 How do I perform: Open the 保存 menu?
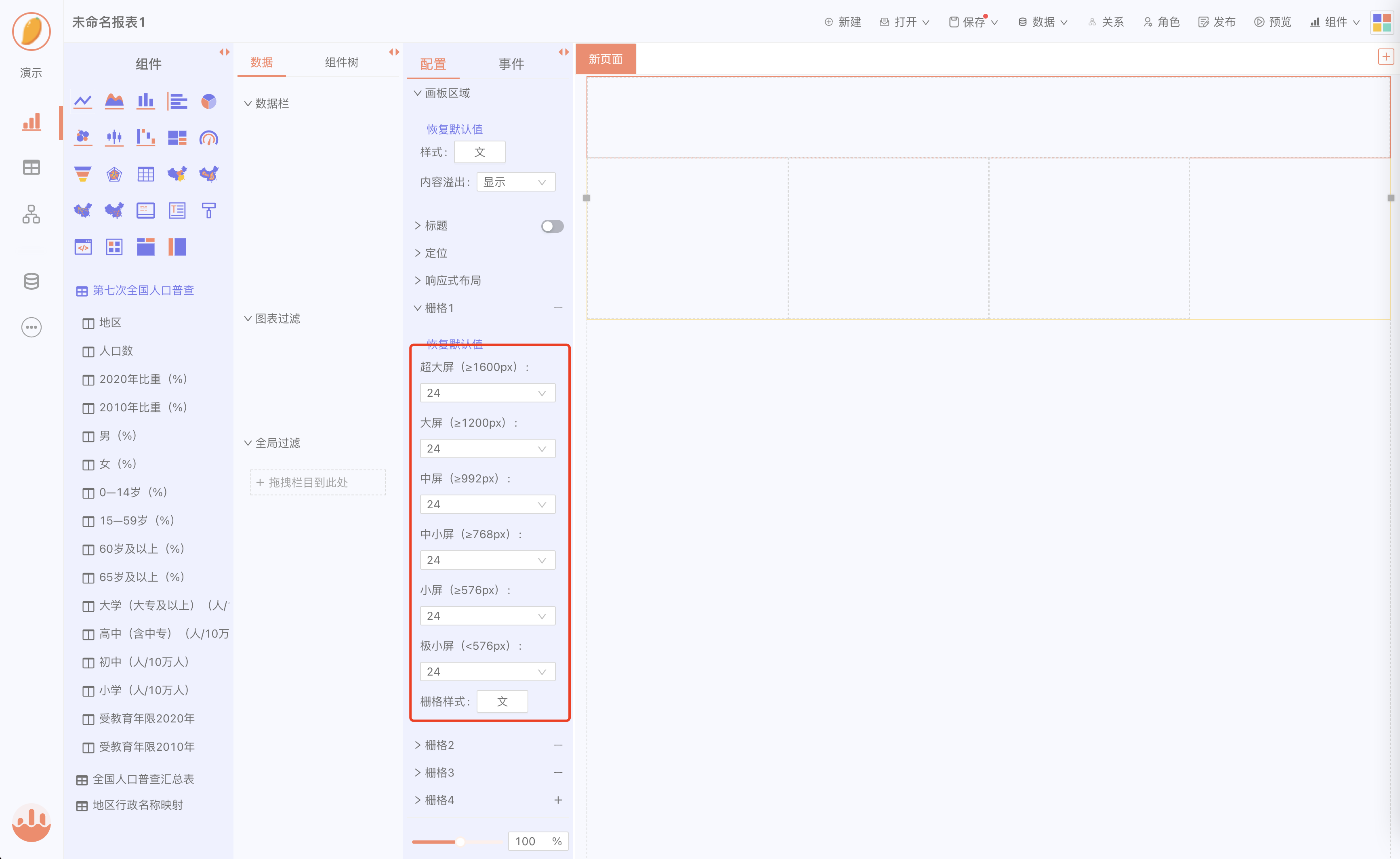point(973,22)
